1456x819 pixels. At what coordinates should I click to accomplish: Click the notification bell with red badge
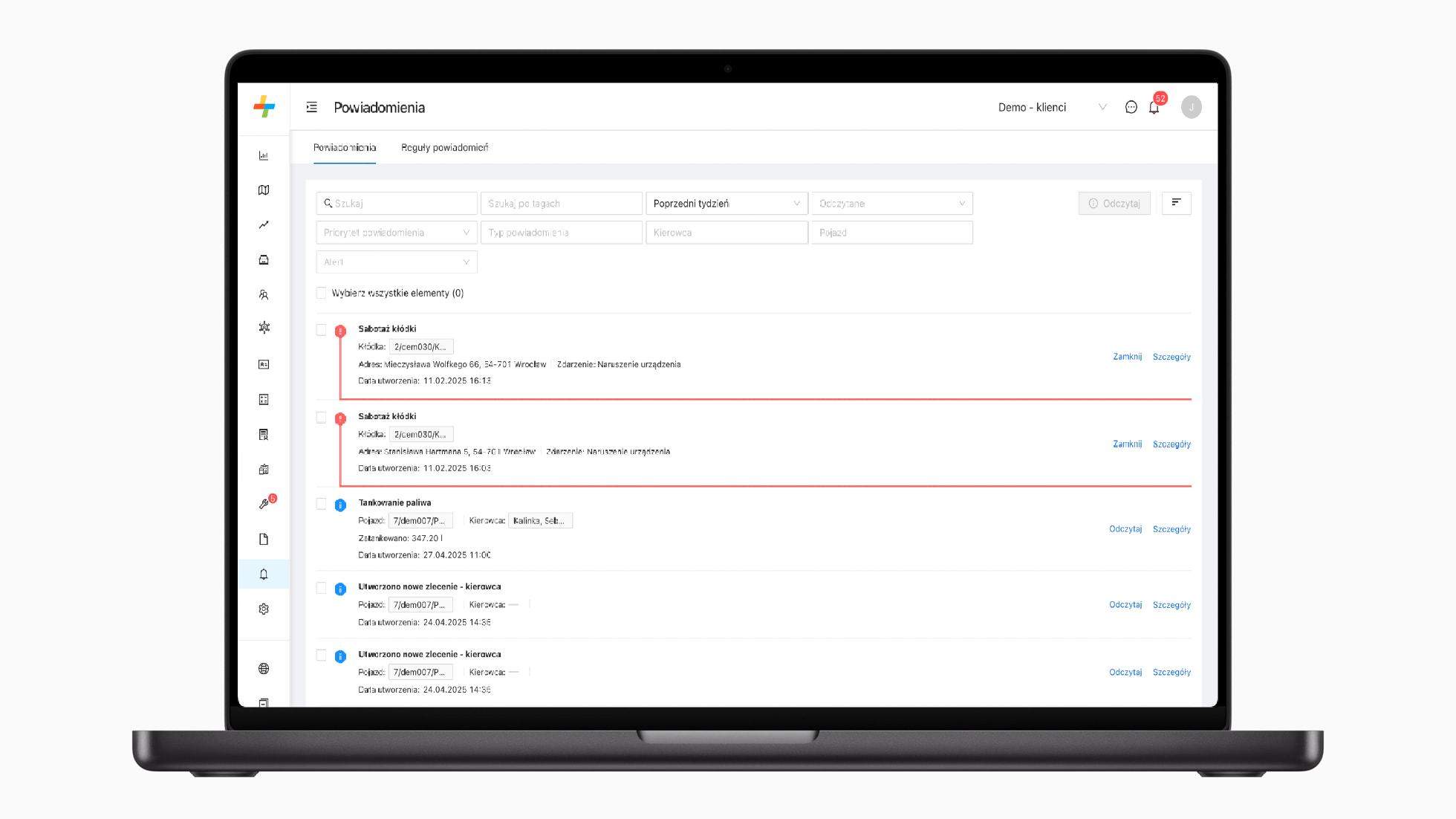(x=1154, y=108)
